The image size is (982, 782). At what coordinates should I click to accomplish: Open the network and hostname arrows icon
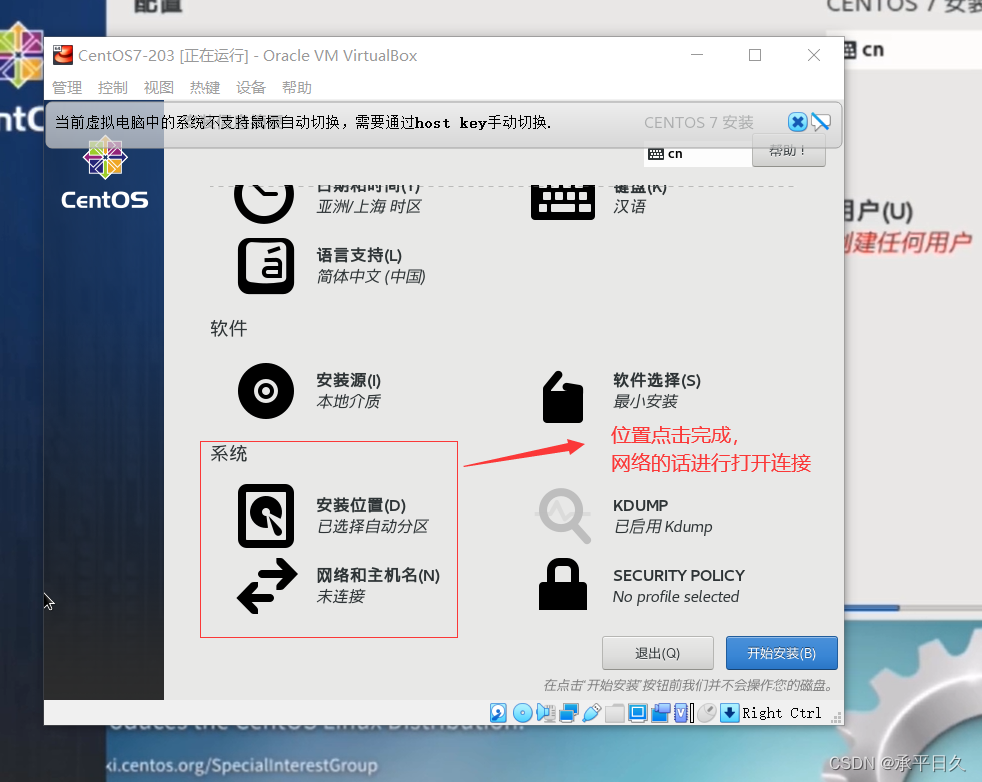[267, 586]
